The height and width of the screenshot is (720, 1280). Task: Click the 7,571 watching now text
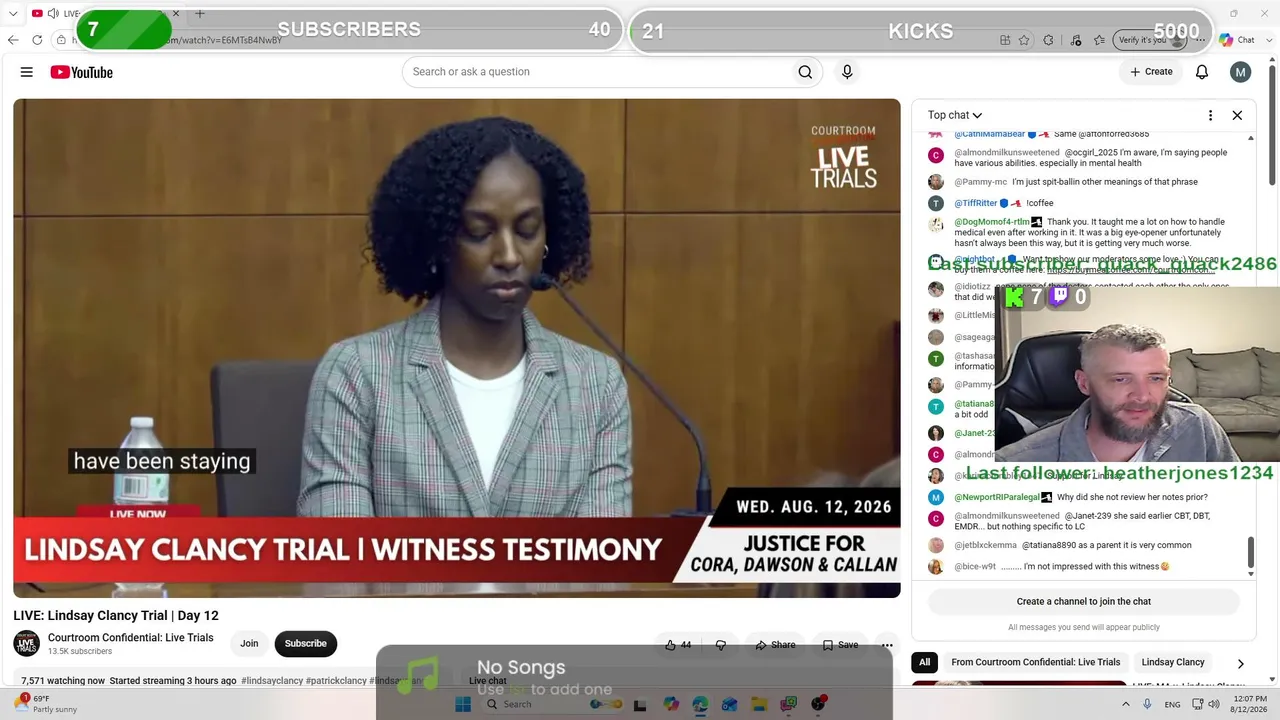pyautogui.click(x=63, y=681)
